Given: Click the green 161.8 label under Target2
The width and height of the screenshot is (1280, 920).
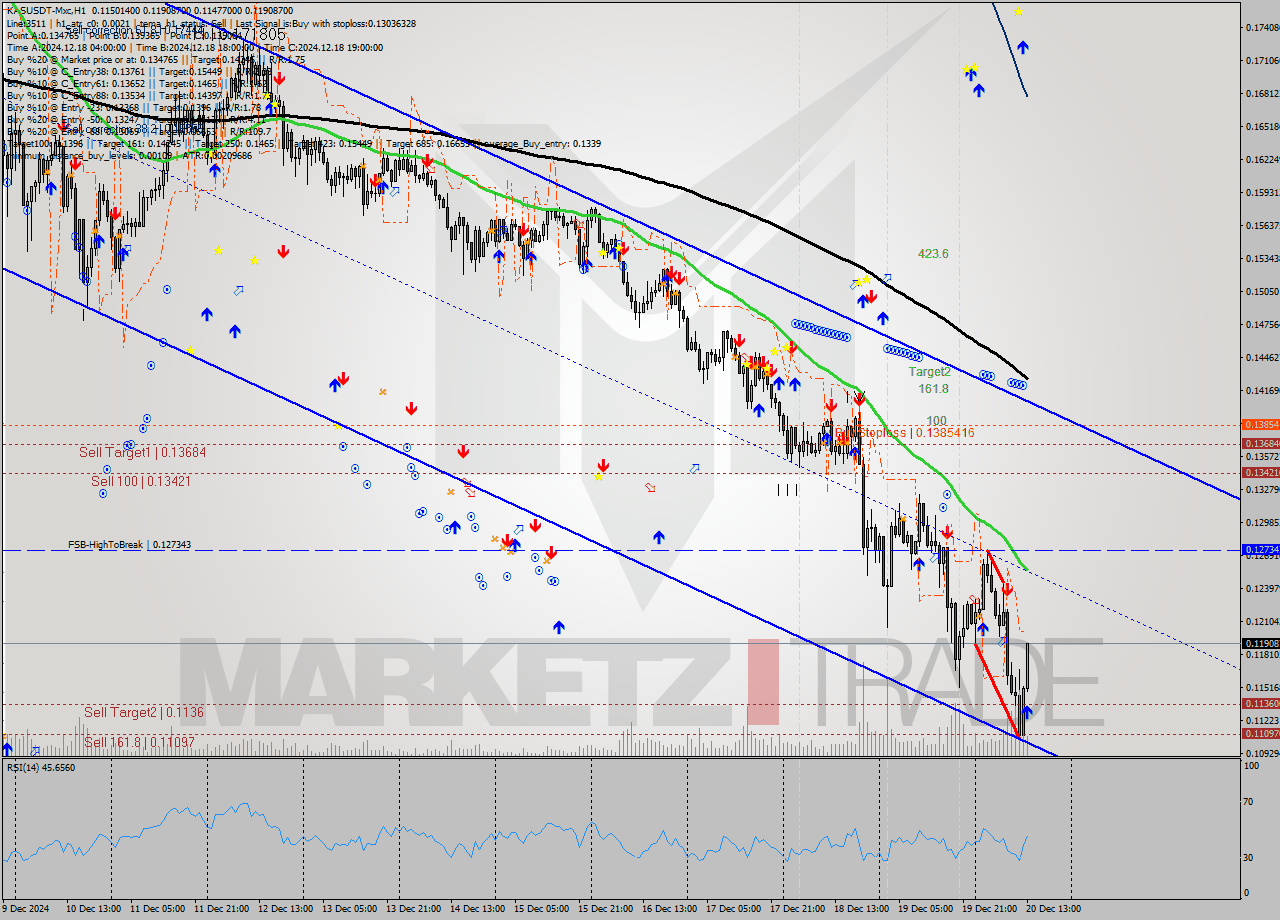Looking at the screenshot, I should point(932,389).
